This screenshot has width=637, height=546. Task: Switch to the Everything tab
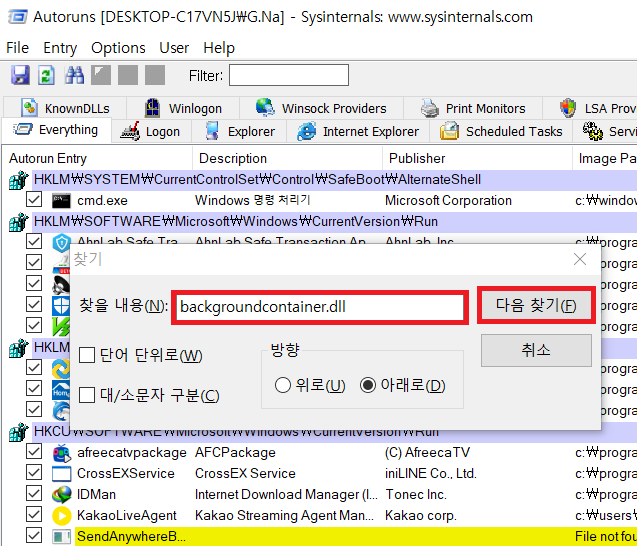click(x=56, y=130)
